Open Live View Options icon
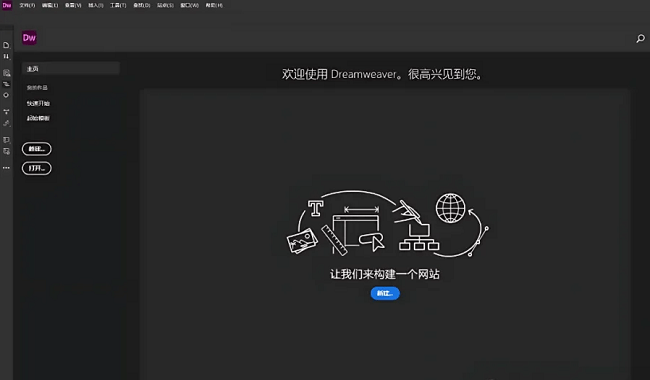 click(x=6, y=73)
